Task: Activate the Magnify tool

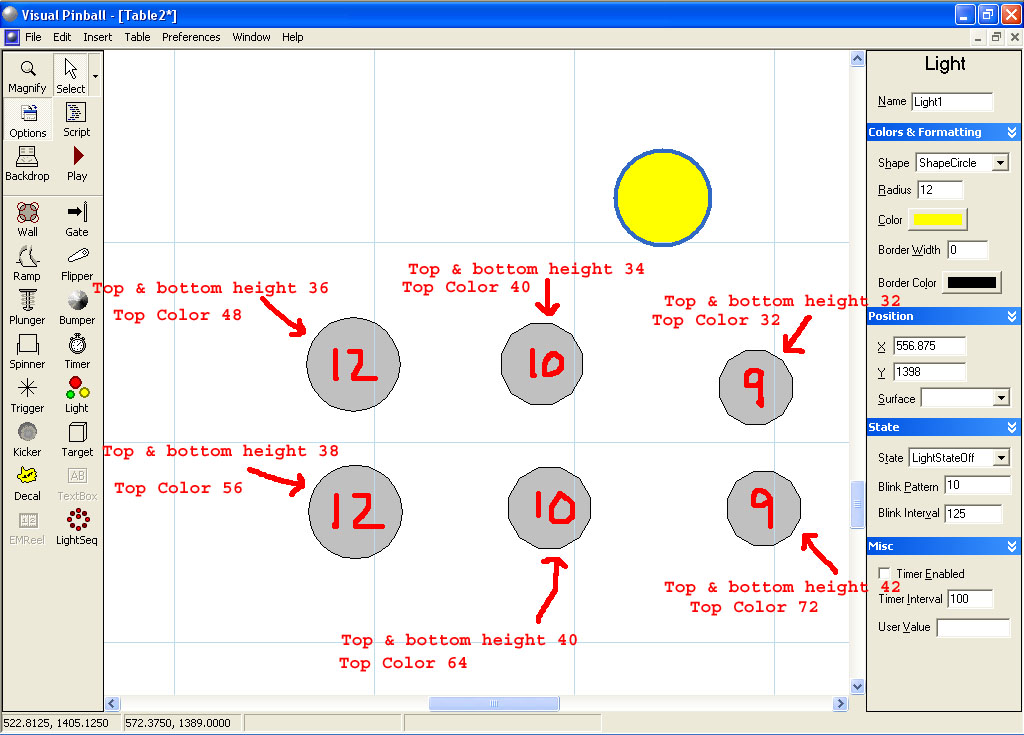Action: [28, 75]
